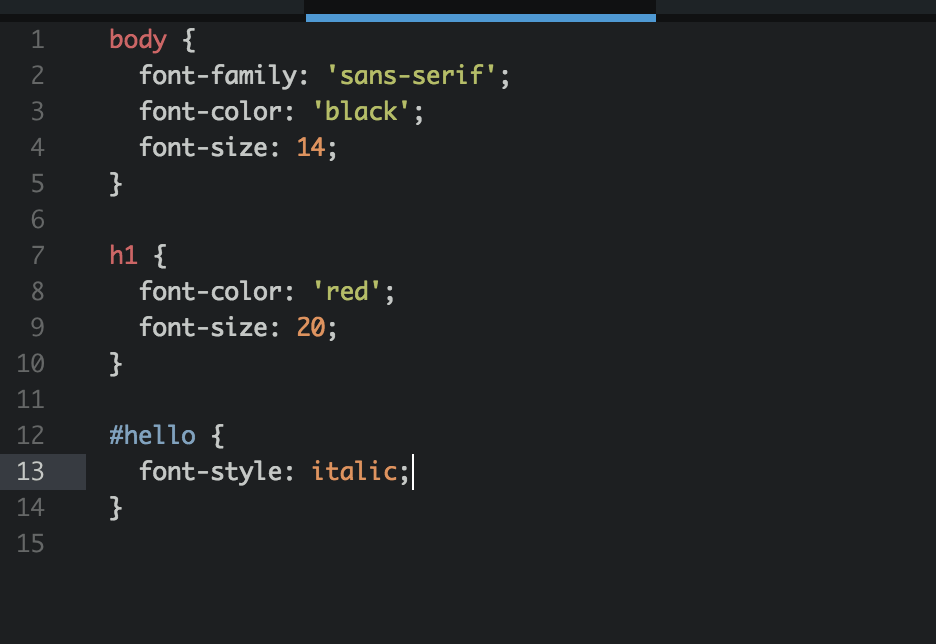The height and width of the screenshot is (644, 936).
Task: Click font-color property in h1 rule
Action: (x=211, y=291)
